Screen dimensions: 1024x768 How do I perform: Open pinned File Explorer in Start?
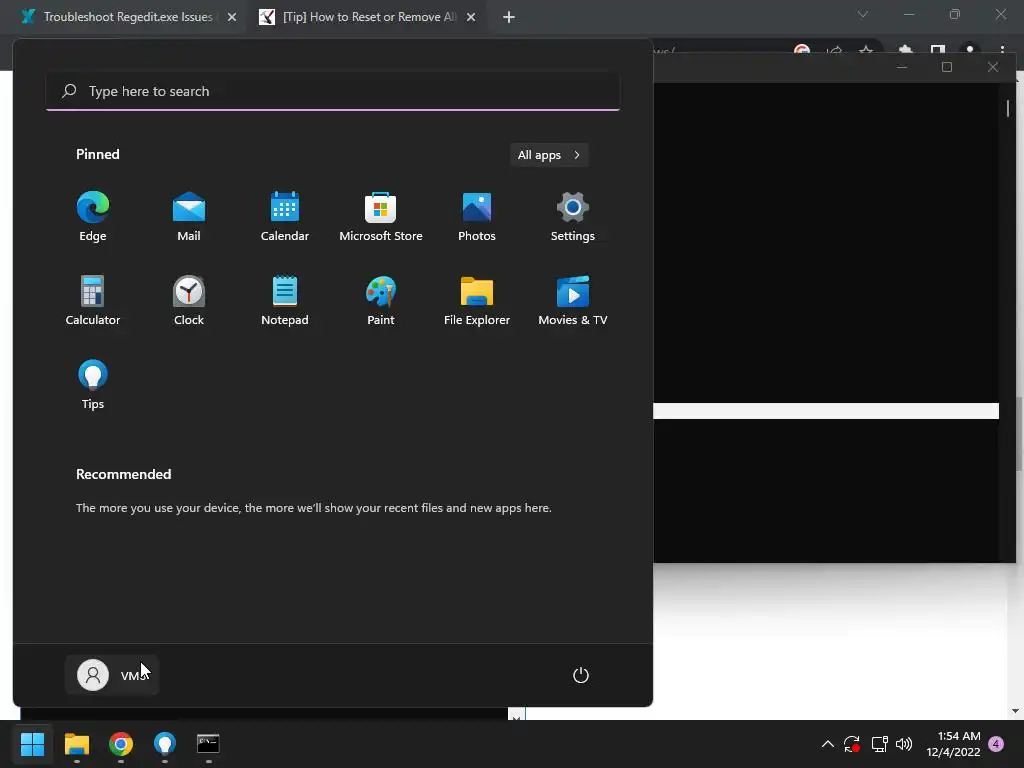tap(477, 300)
